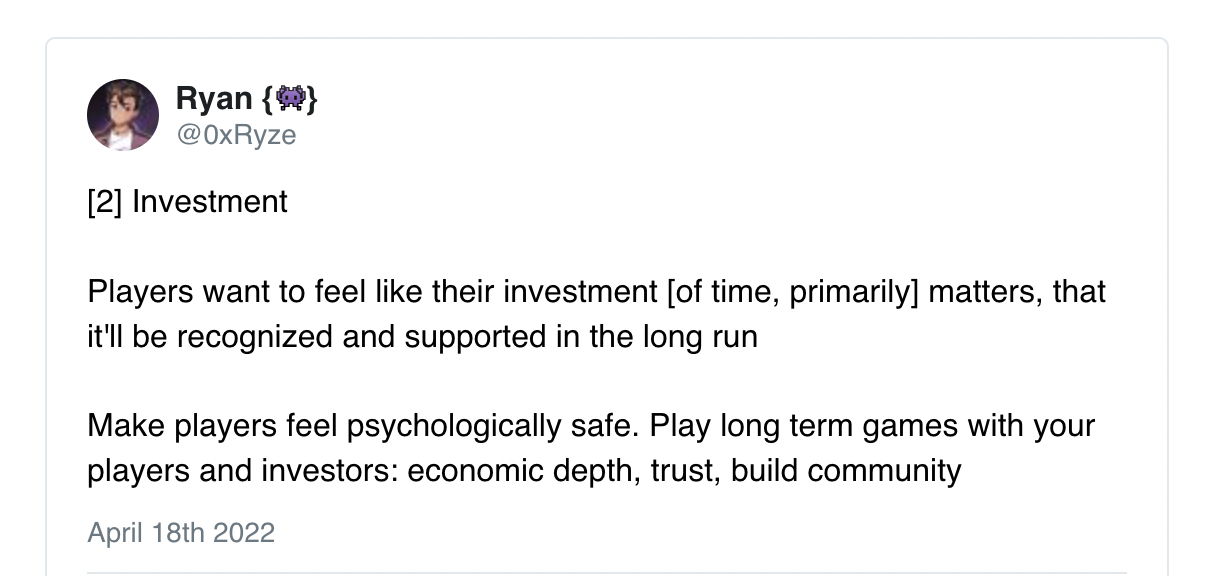Open Ryan's profile avatar picture
1212x576 pixels.
click(123, 115)
